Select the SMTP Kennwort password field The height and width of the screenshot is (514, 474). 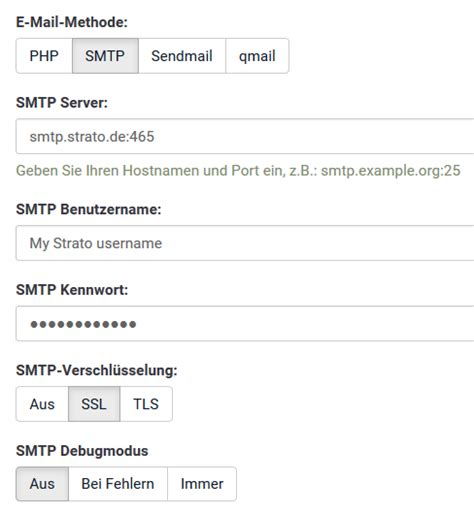click(245, 323)
